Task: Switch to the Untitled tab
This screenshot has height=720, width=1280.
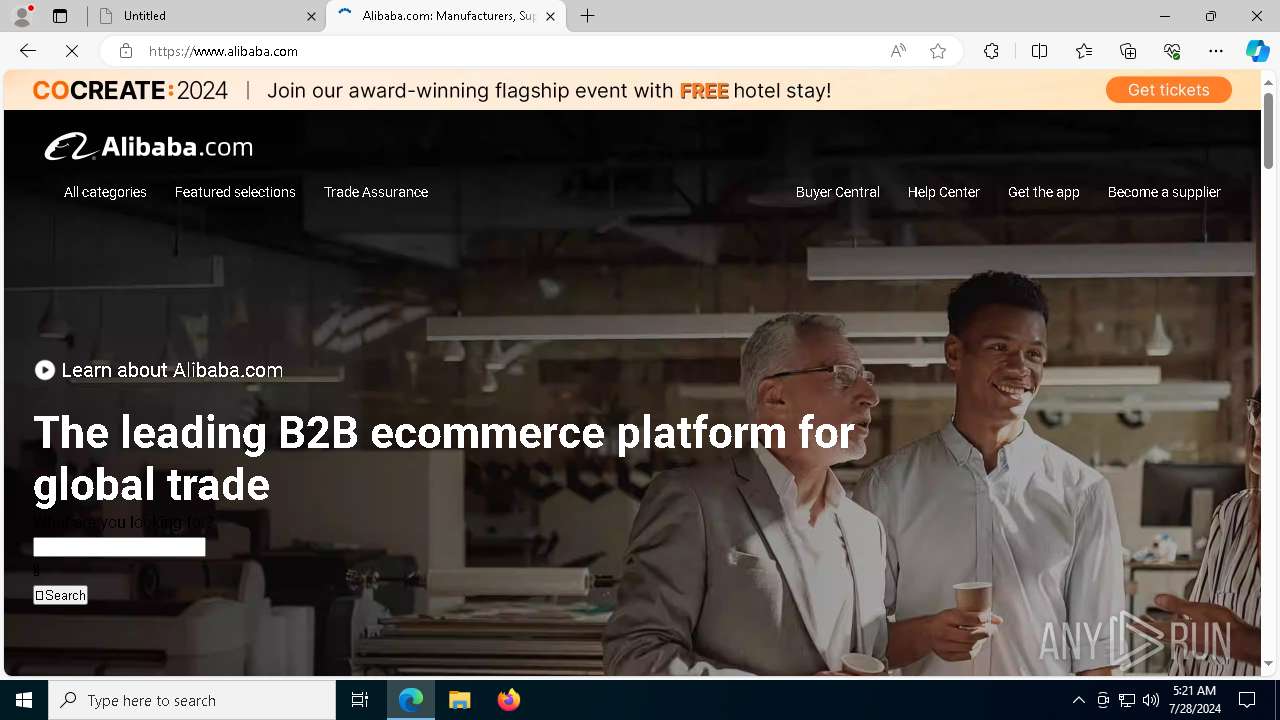Action: click(205, 16)
